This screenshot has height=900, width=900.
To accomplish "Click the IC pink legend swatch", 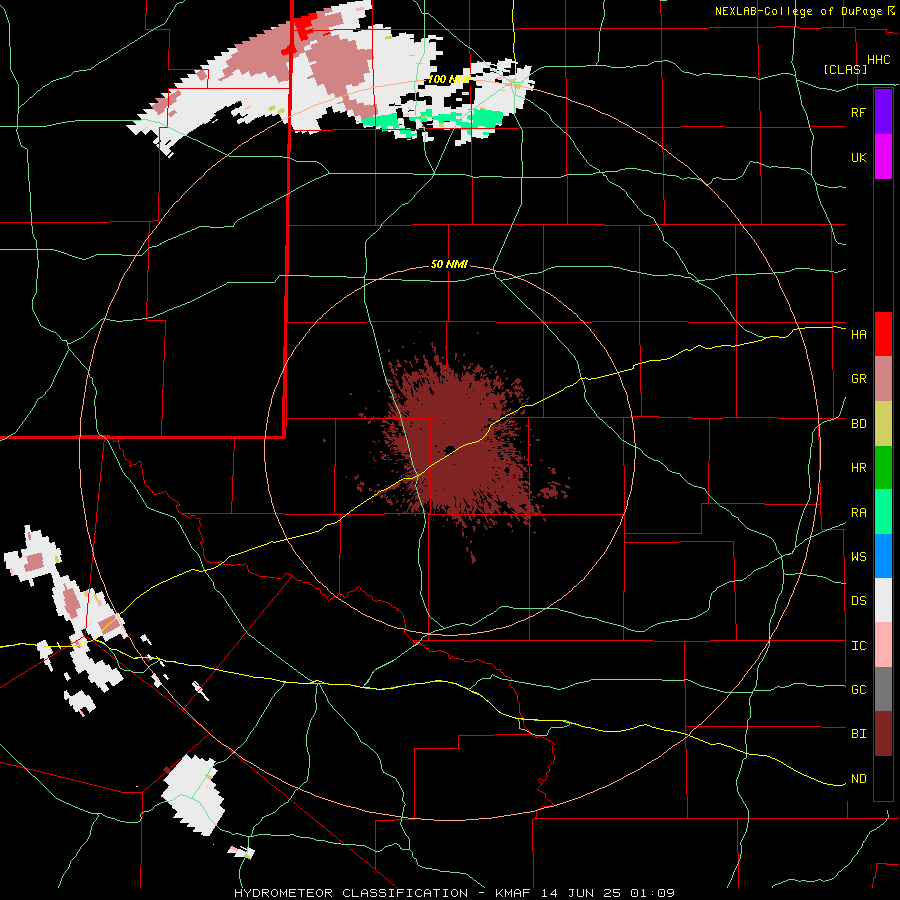I will (883, 645).
